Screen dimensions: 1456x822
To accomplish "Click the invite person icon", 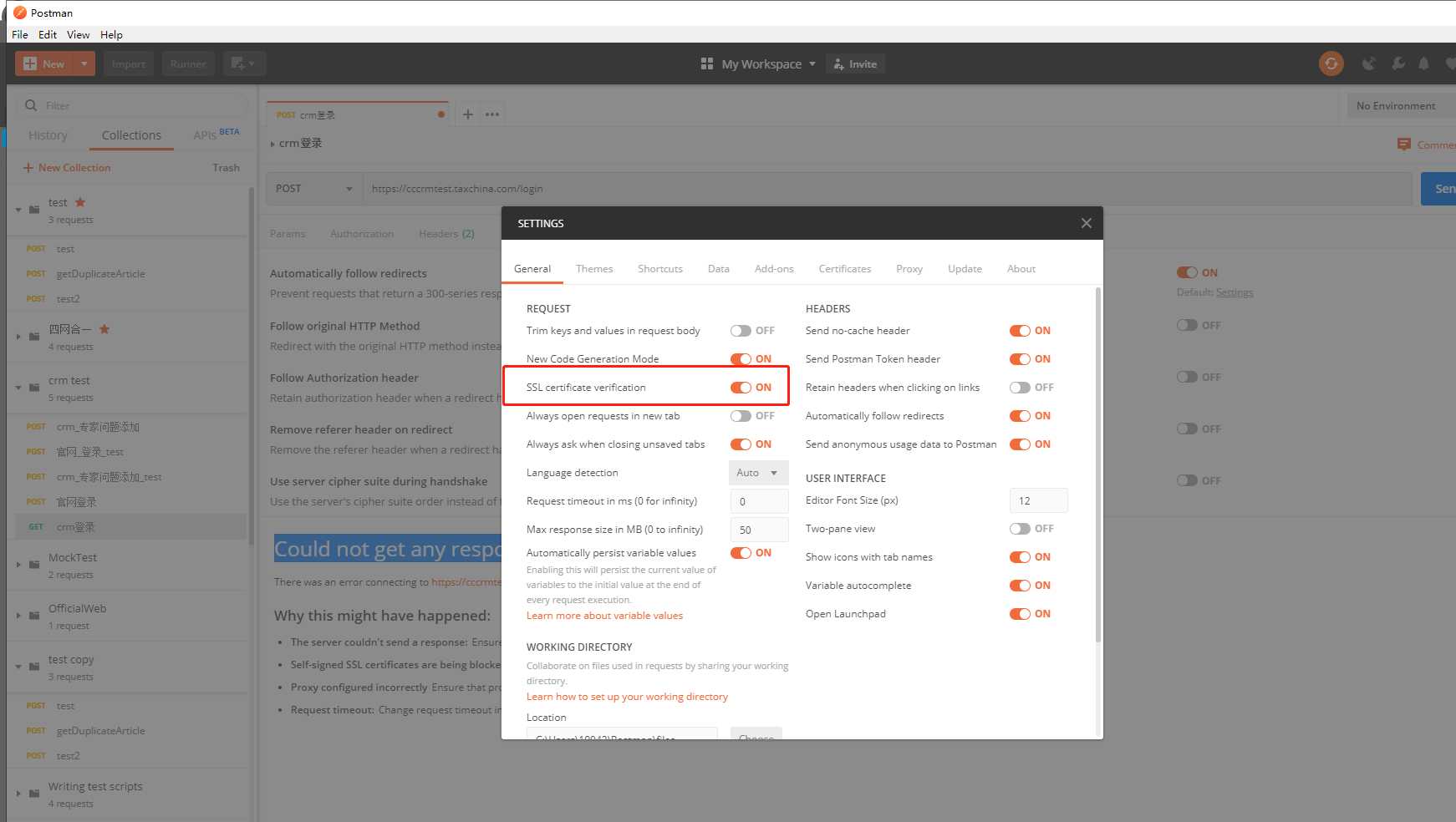I will 838,63.
